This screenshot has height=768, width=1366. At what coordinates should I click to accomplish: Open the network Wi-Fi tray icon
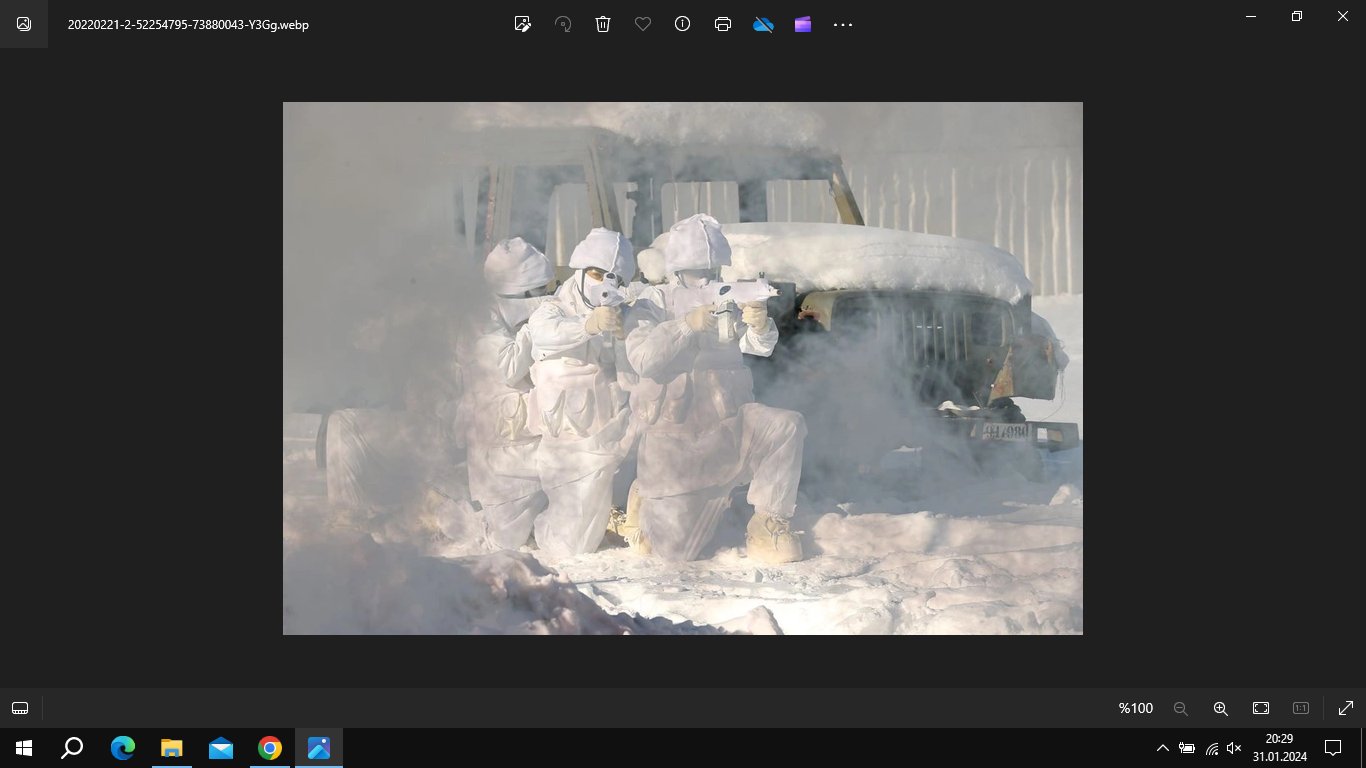[x=1212, y=748]
